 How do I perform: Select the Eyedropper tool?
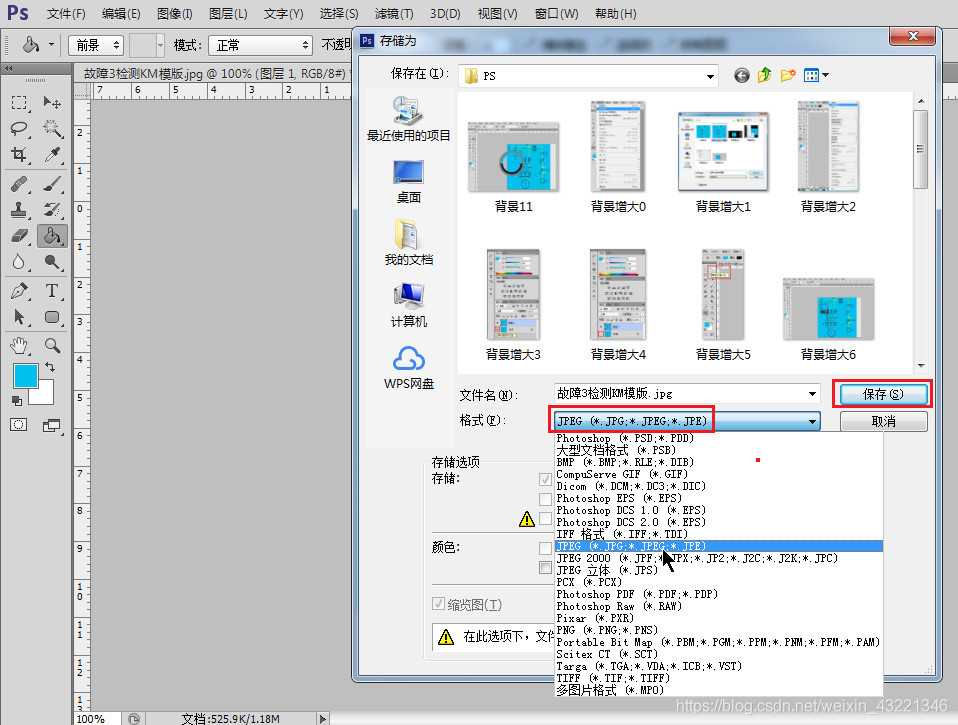(x=52, y=155)
